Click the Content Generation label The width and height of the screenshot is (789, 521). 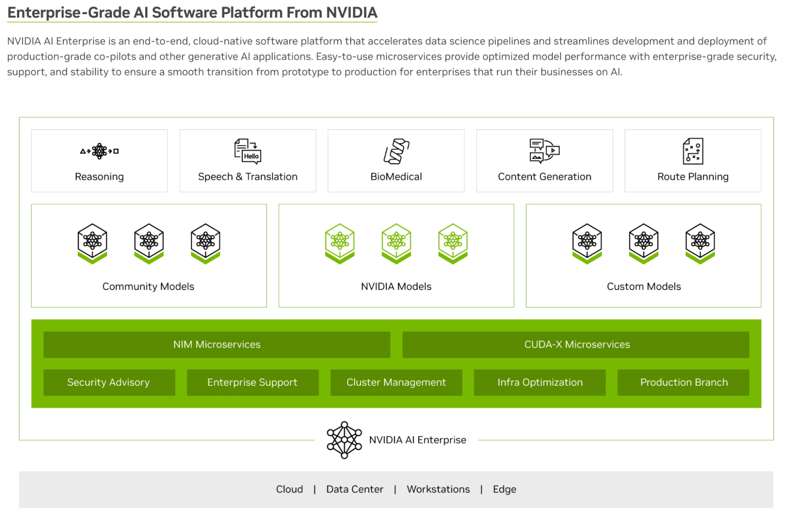544,177
